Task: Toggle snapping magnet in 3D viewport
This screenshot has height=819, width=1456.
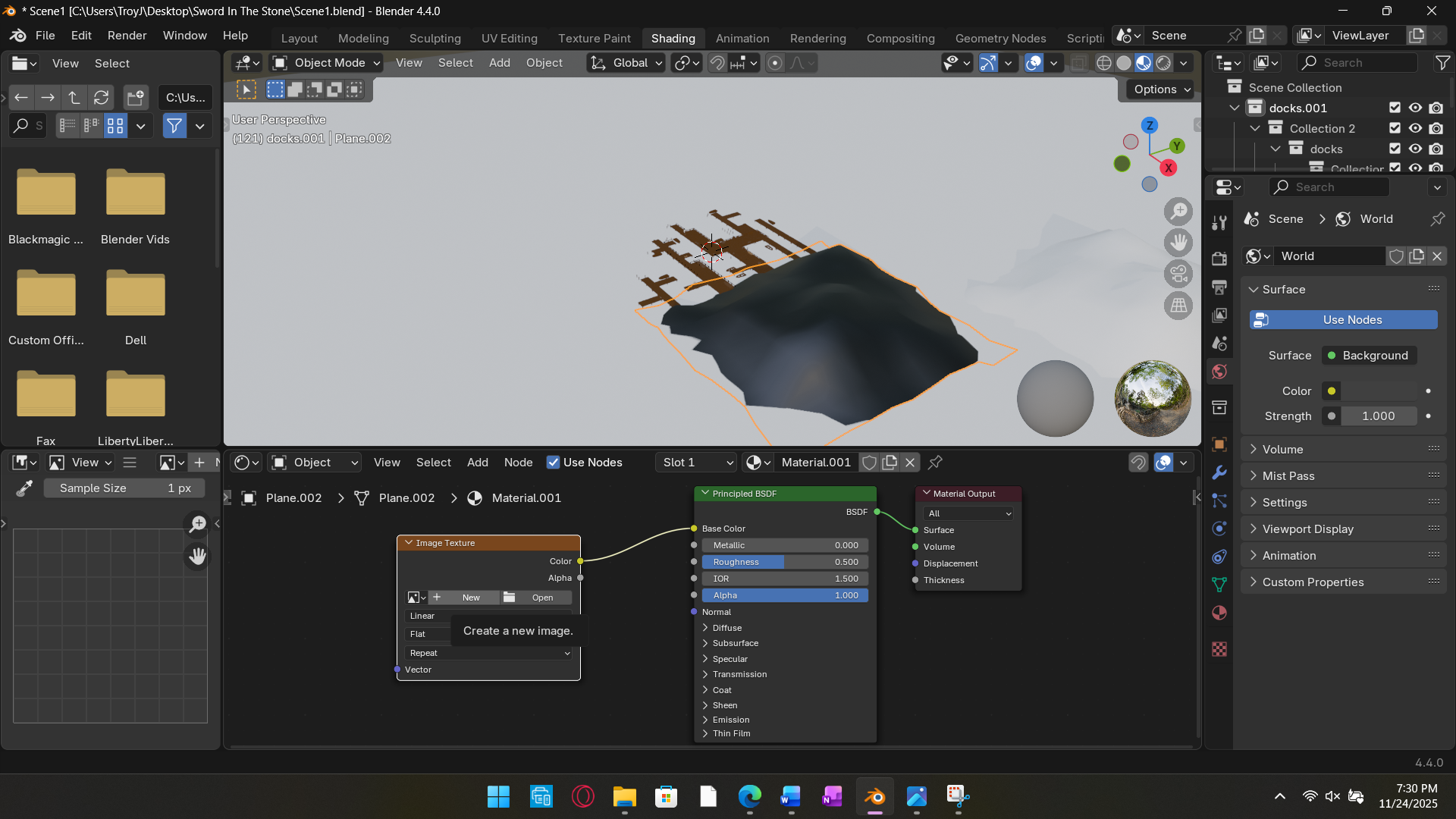Action: (717, 63)
